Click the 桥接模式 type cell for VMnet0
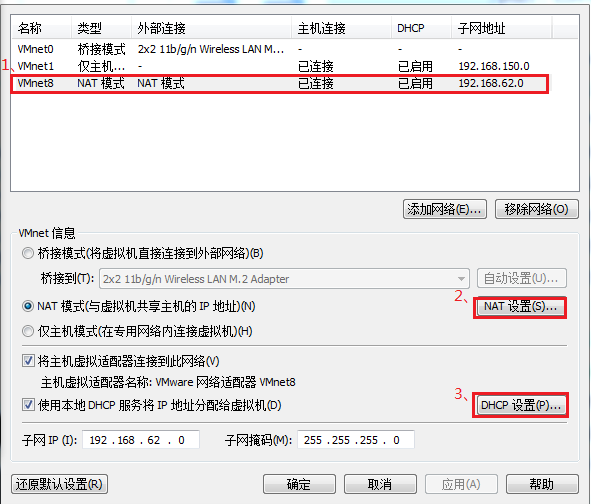This screenshot has height=504, width=591. tap(101, 49)
